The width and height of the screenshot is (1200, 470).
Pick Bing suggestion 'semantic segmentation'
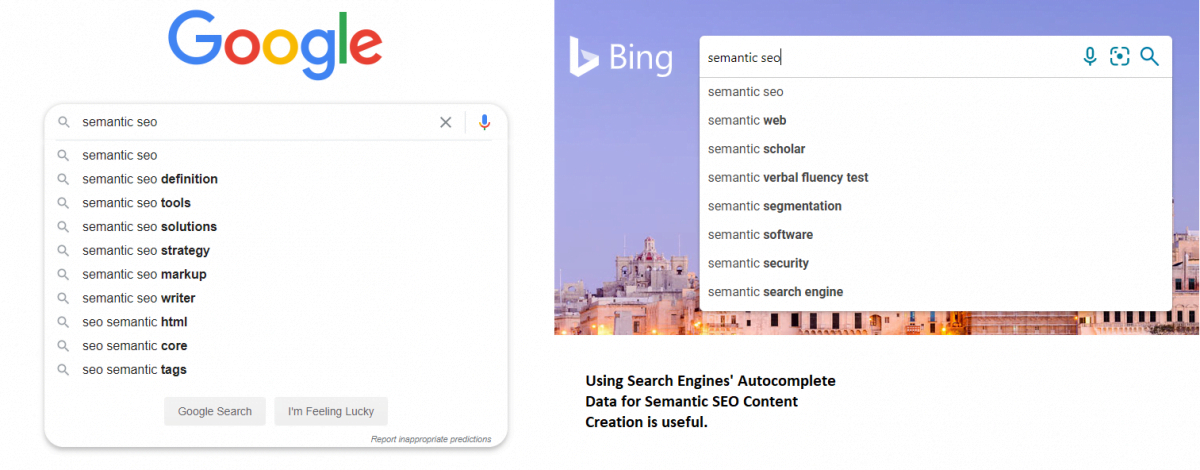[x=775, y=206]
